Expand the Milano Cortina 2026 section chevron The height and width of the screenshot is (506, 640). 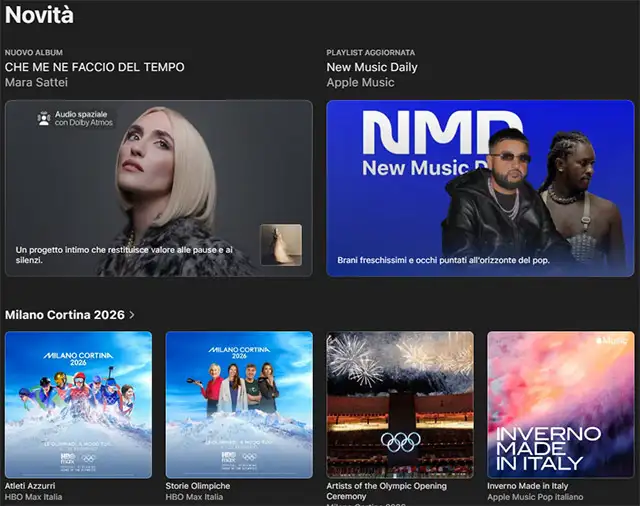click(x=131, y=315)
